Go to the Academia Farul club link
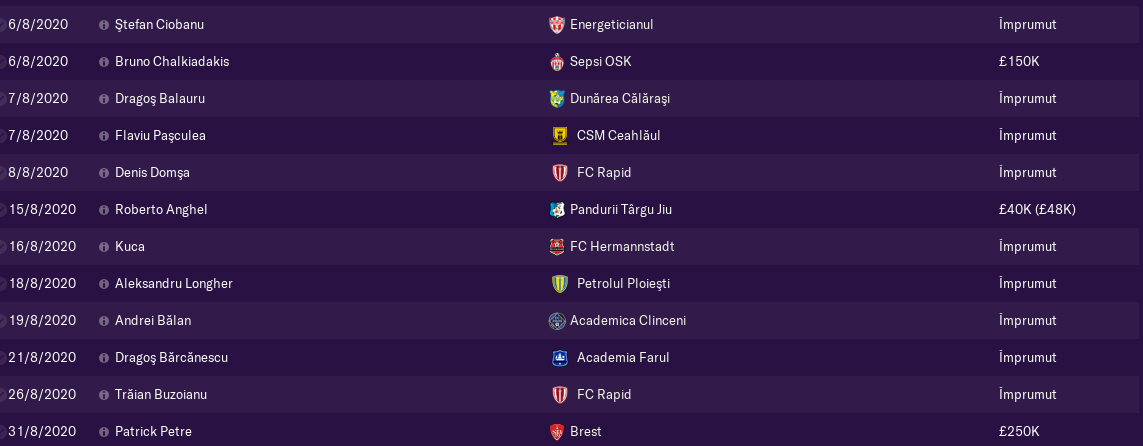Image resolution: width=1143 pixels, height=446 pixels. tap(623, 358)
